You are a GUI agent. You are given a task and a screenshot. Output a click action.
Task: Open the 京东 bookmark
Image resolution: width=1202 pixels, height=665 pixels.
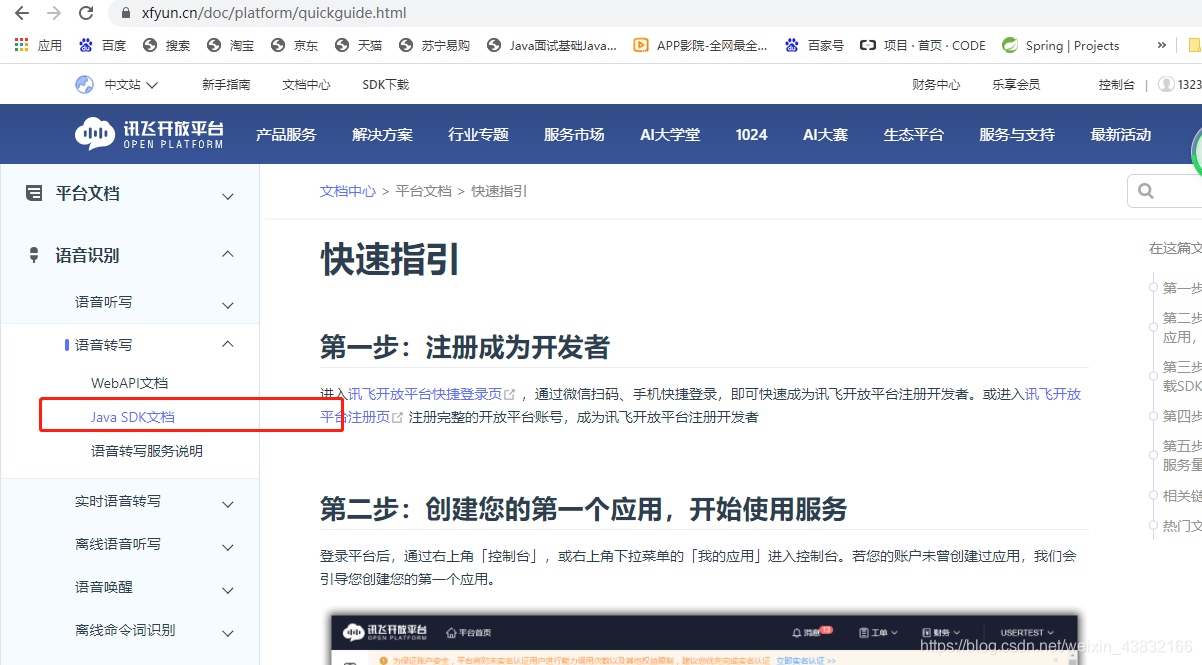point(295,45)
